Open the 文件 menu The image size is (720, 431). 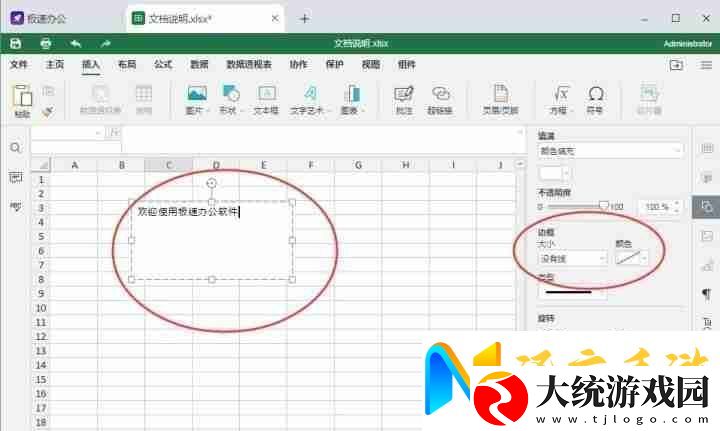(19, 65)
